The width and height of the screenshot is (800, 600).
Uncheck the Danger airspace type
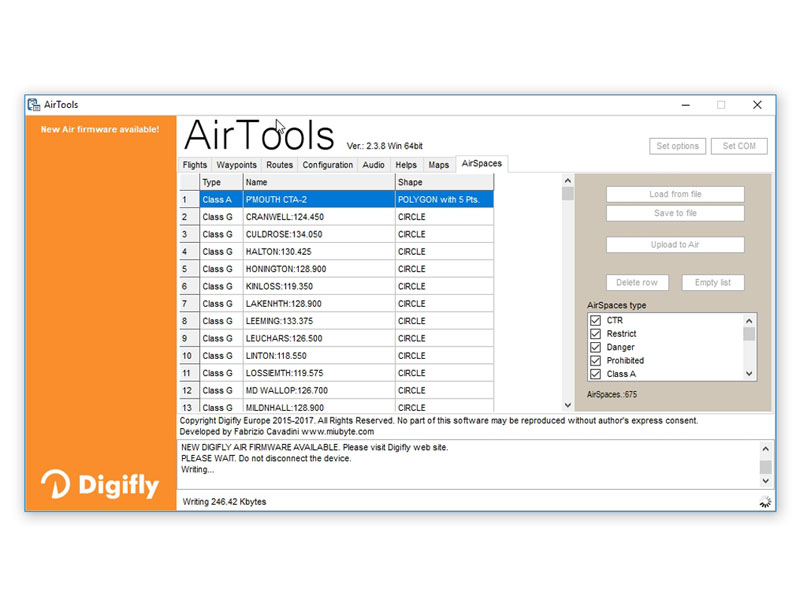coord(595,347)
